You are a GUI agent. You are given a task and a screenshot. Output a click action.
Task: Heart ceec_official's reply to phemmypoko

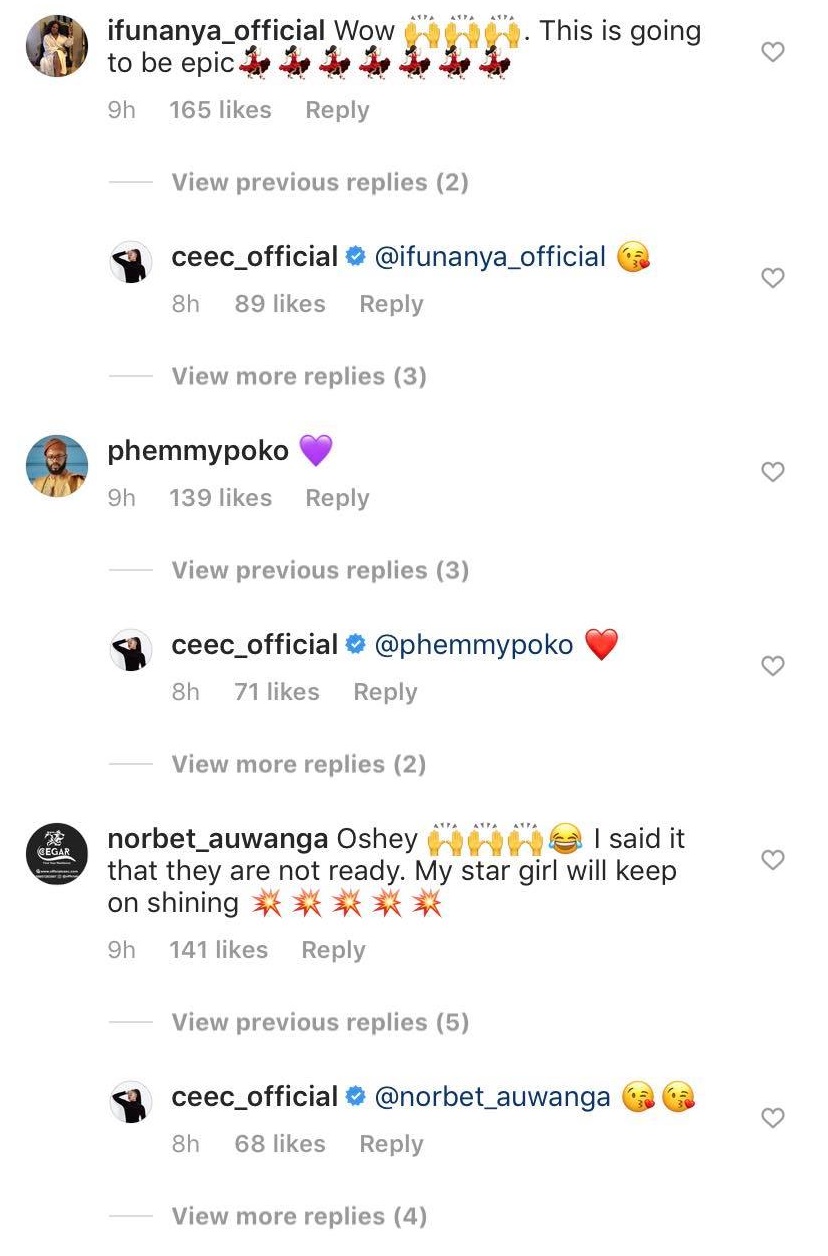tap(773, 666)
